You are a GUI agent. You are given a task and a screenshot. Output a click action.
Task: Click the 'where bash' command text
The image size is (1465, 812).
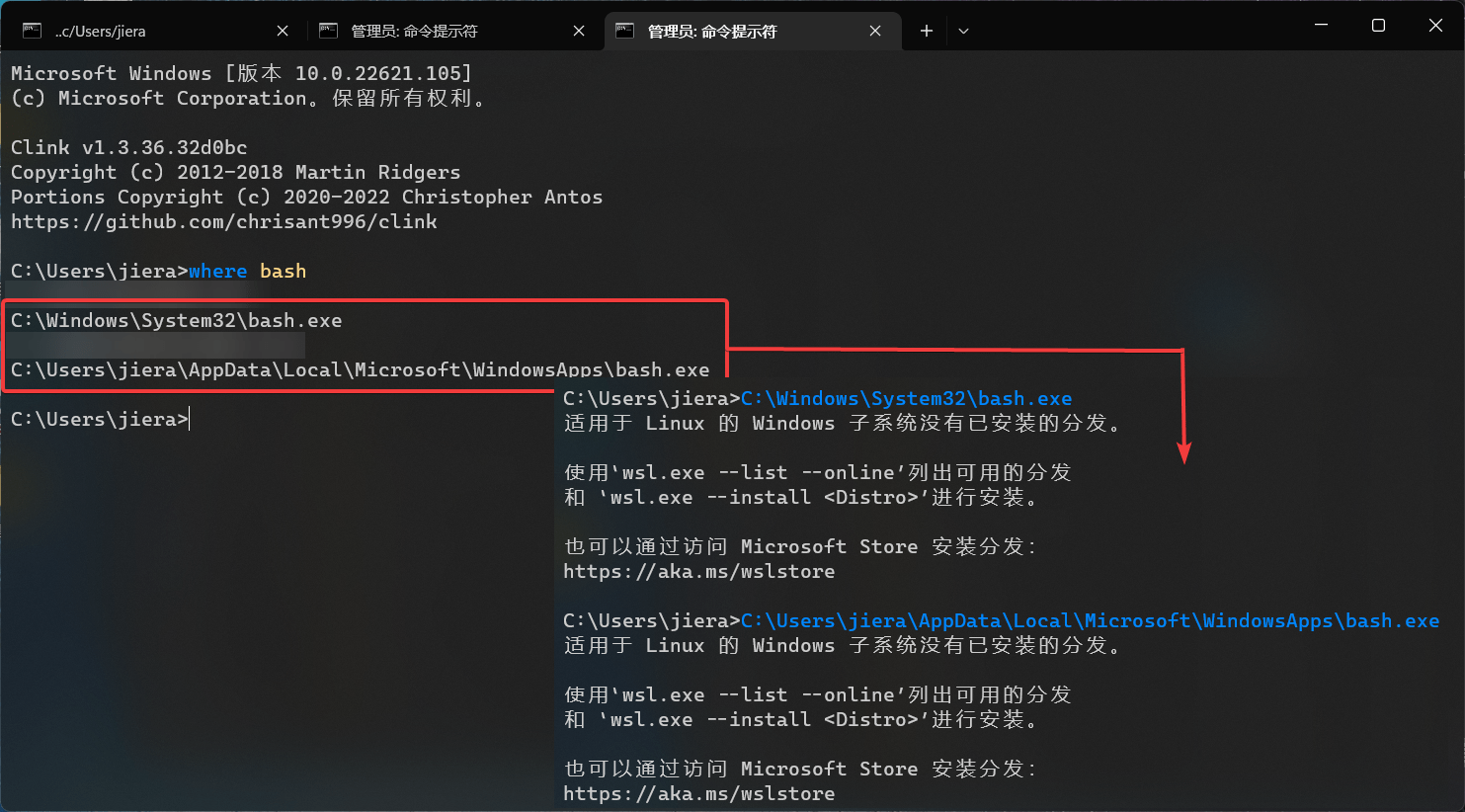point(247,271)
